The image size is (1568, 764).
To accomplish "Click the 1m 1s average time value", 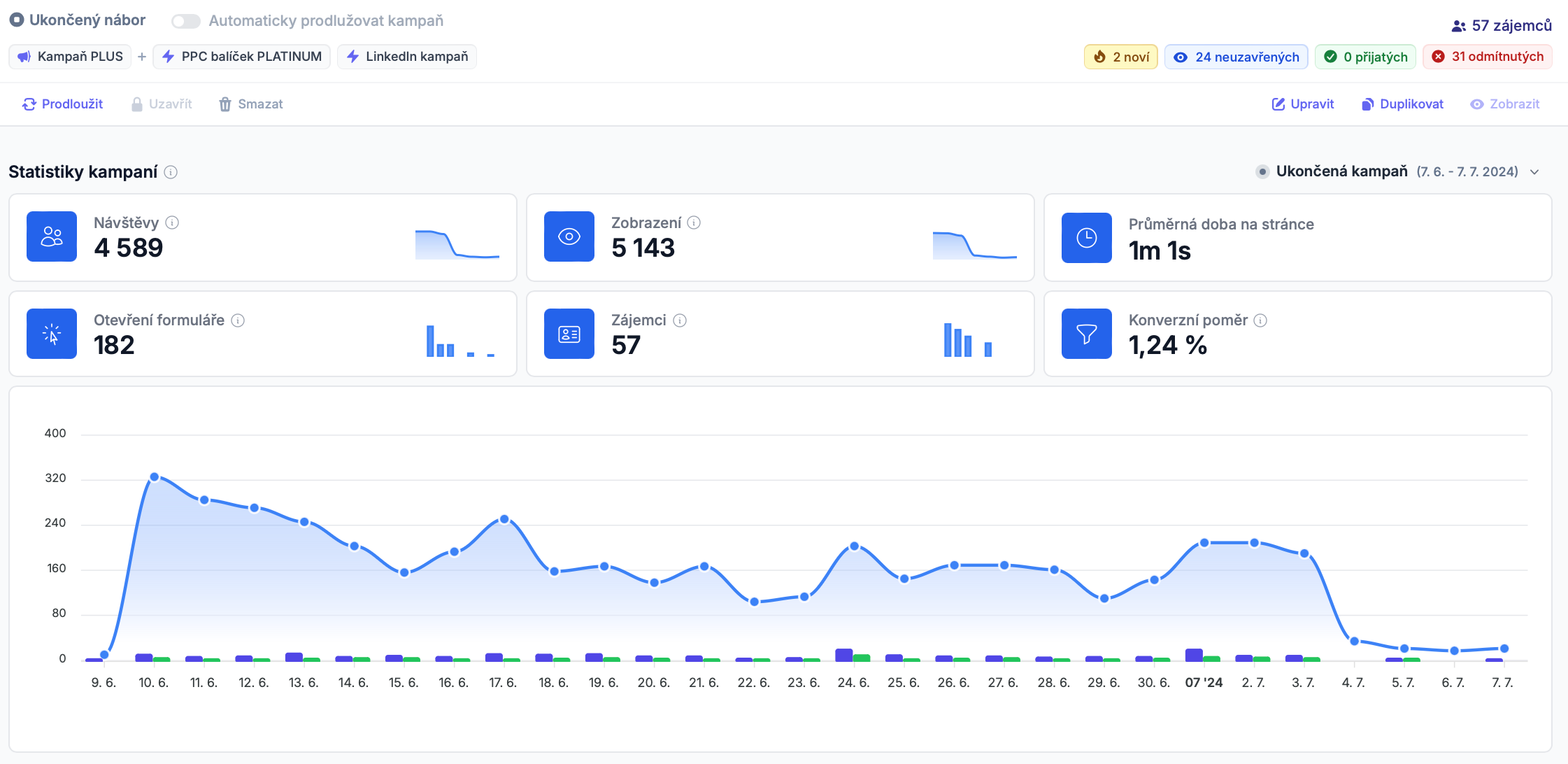I will [1160, 250].
